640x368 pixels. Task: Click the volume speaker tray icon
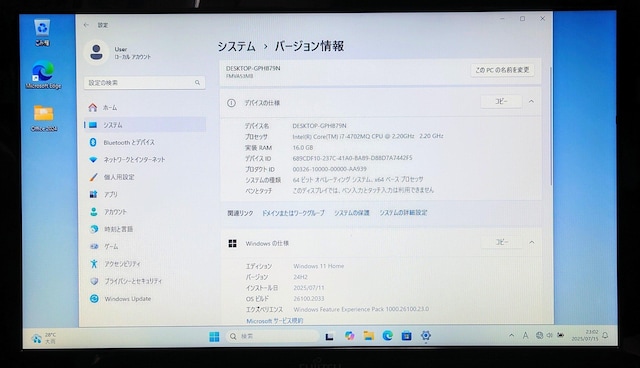pyautogui.click(x=549, y=335)
